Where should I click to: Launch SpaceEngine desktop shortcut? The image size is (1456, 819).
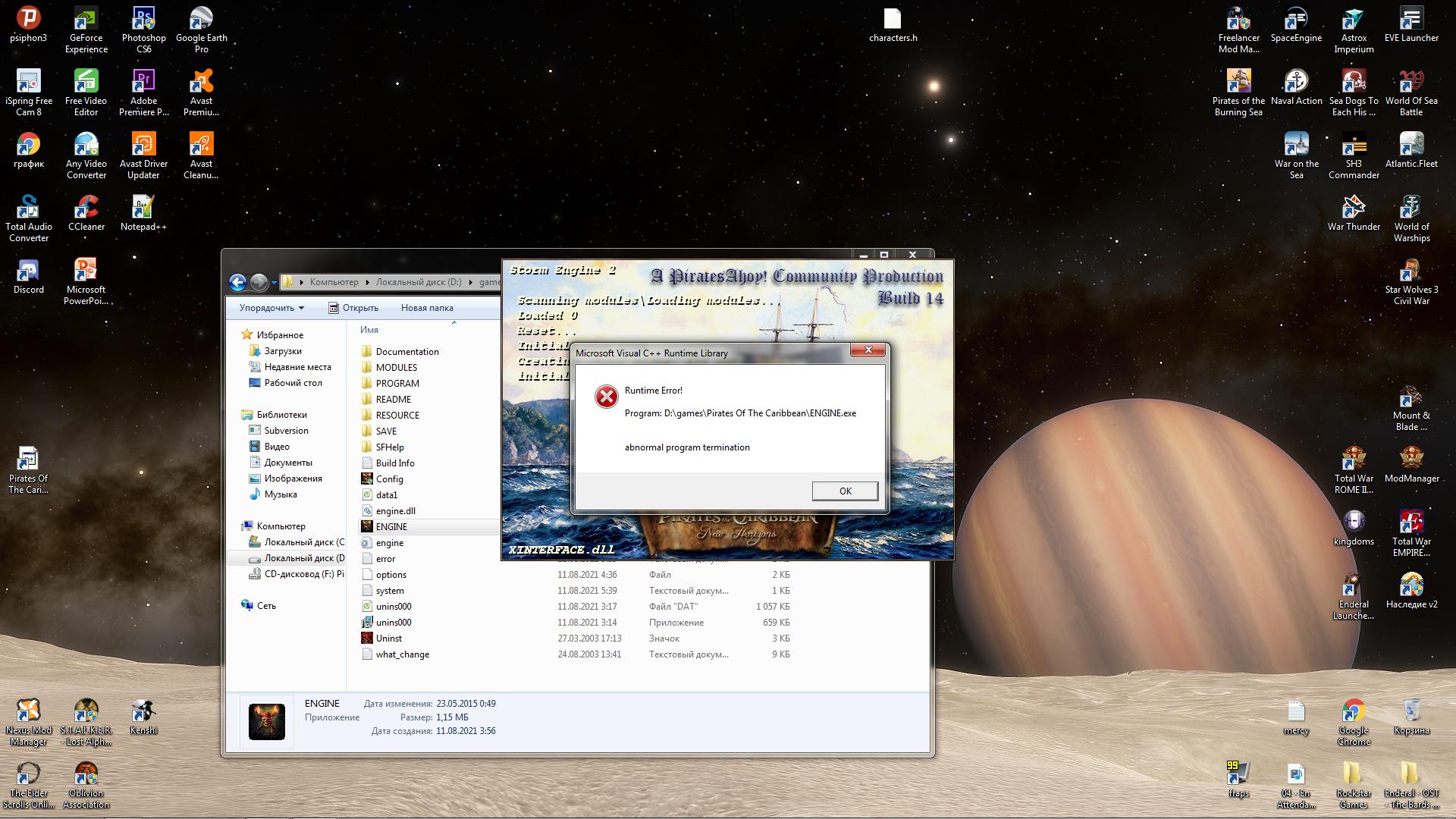click(x=1296, y=24)
